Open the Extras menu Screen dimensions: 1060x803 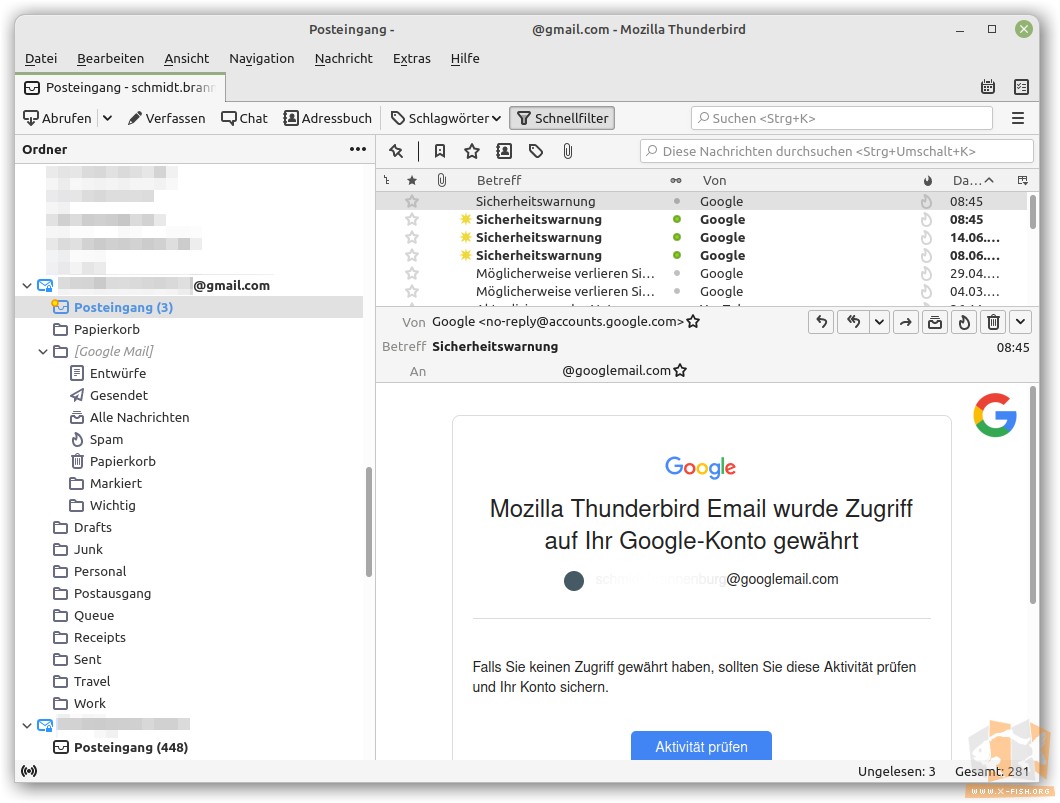[x=412, y=59]
